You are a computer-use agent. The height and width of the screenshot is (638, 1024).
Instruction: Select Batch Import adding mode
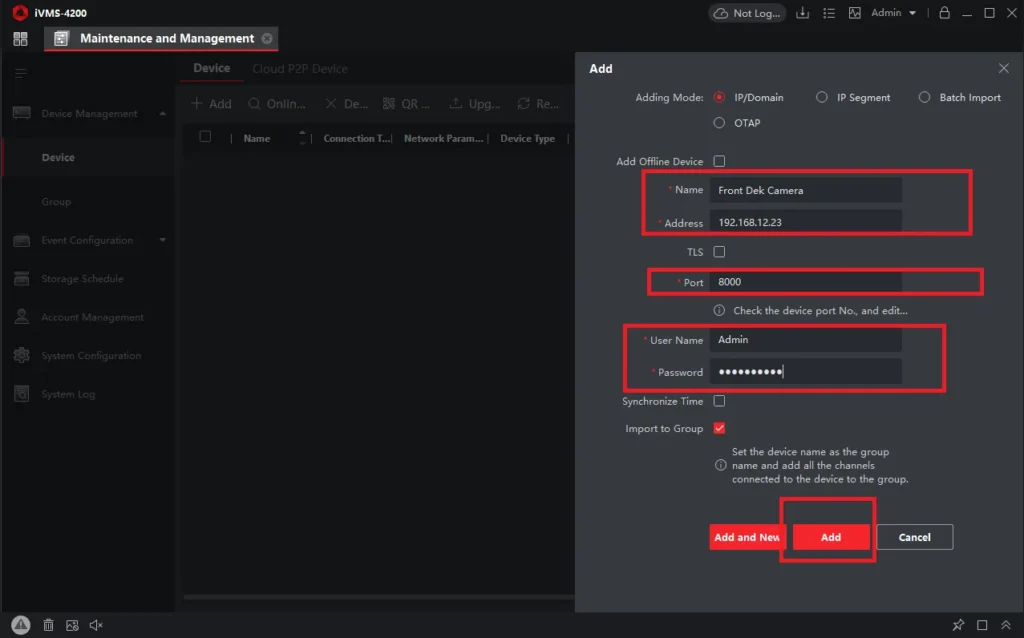coord(924,97)
